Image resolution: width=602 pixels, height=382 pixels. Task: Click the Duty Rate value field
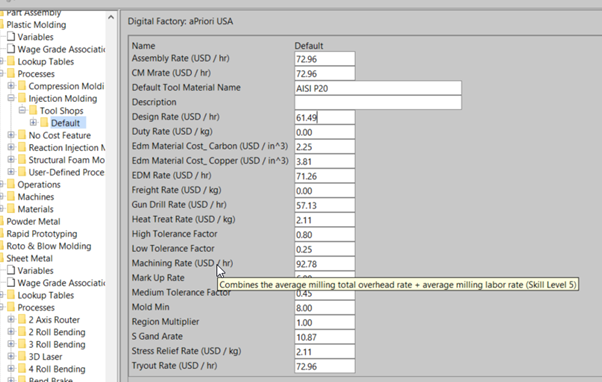pos(325,132)
